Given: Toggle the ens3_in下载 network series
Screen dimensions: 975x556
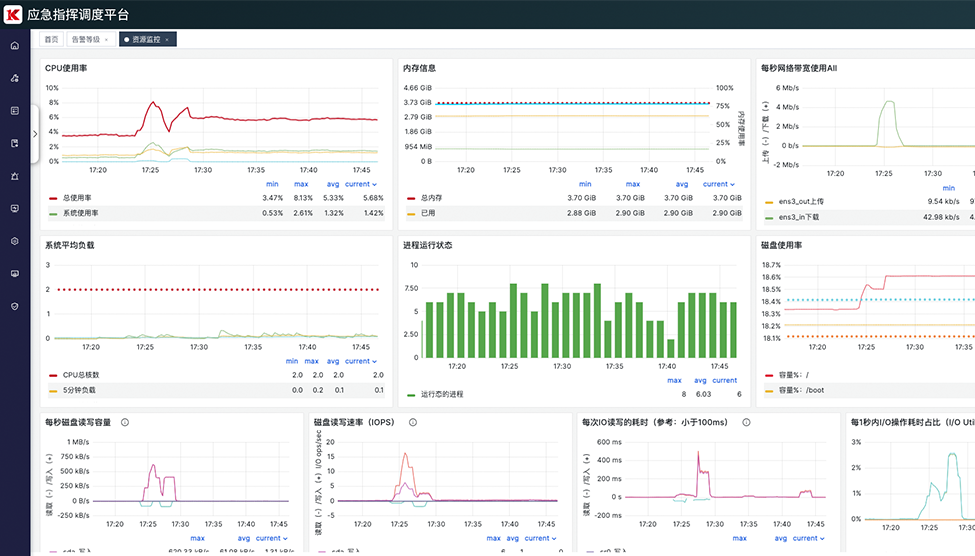Looking at the screenshot, I should point(798,217).
